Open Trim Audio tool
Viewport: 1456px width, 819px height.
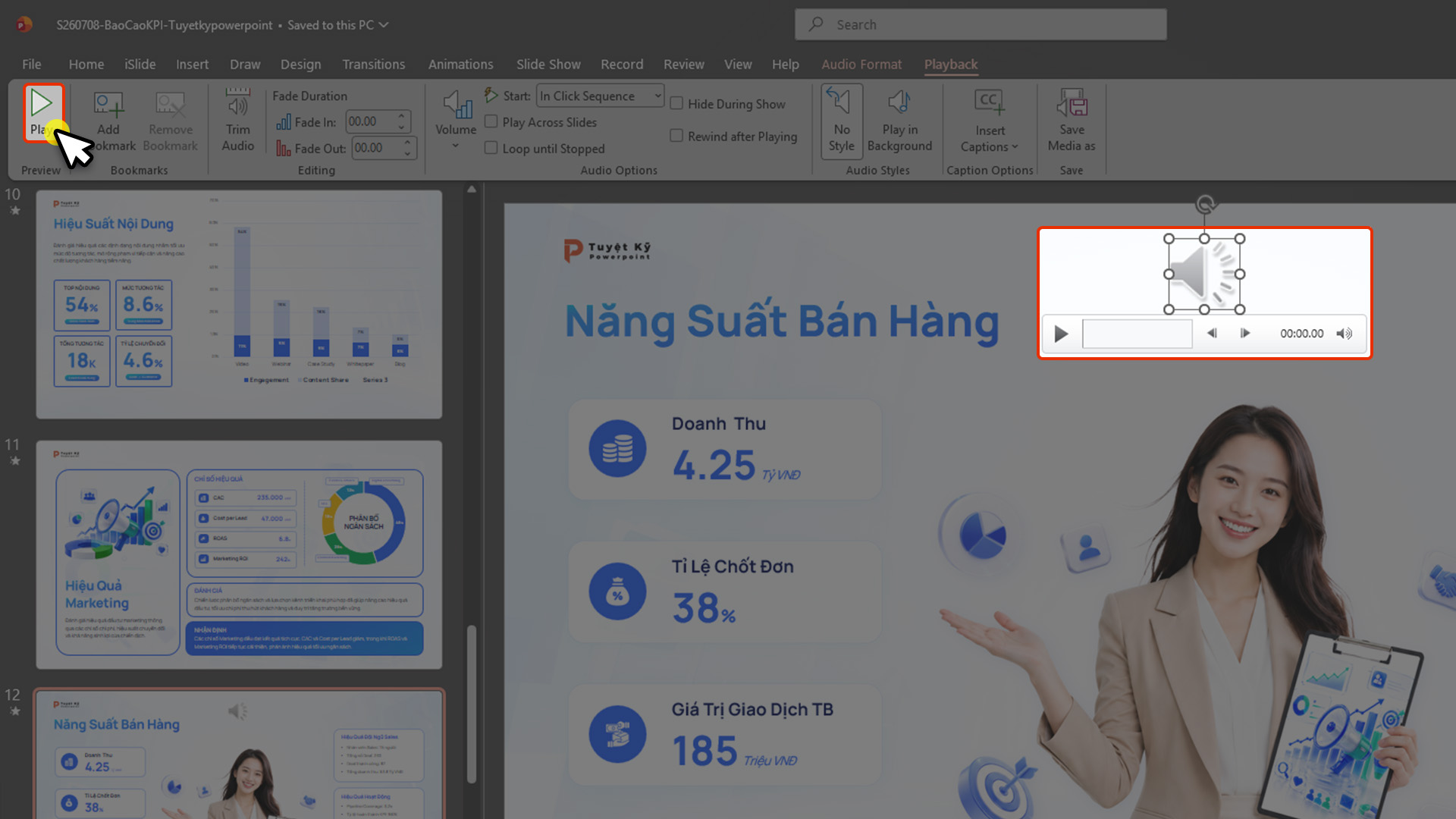[x=237, y=120]
